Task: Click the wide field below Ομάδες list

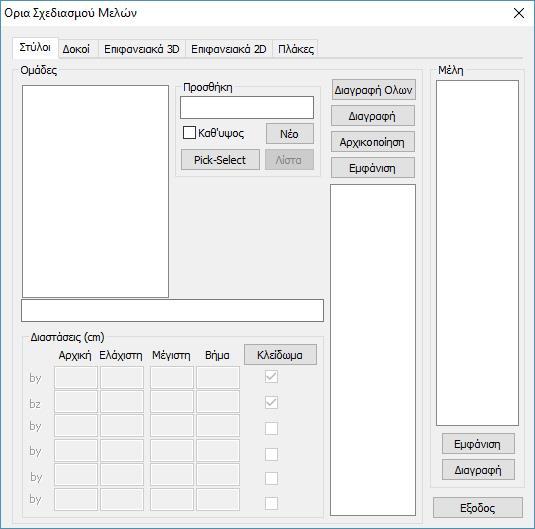Action: (172, 311)
